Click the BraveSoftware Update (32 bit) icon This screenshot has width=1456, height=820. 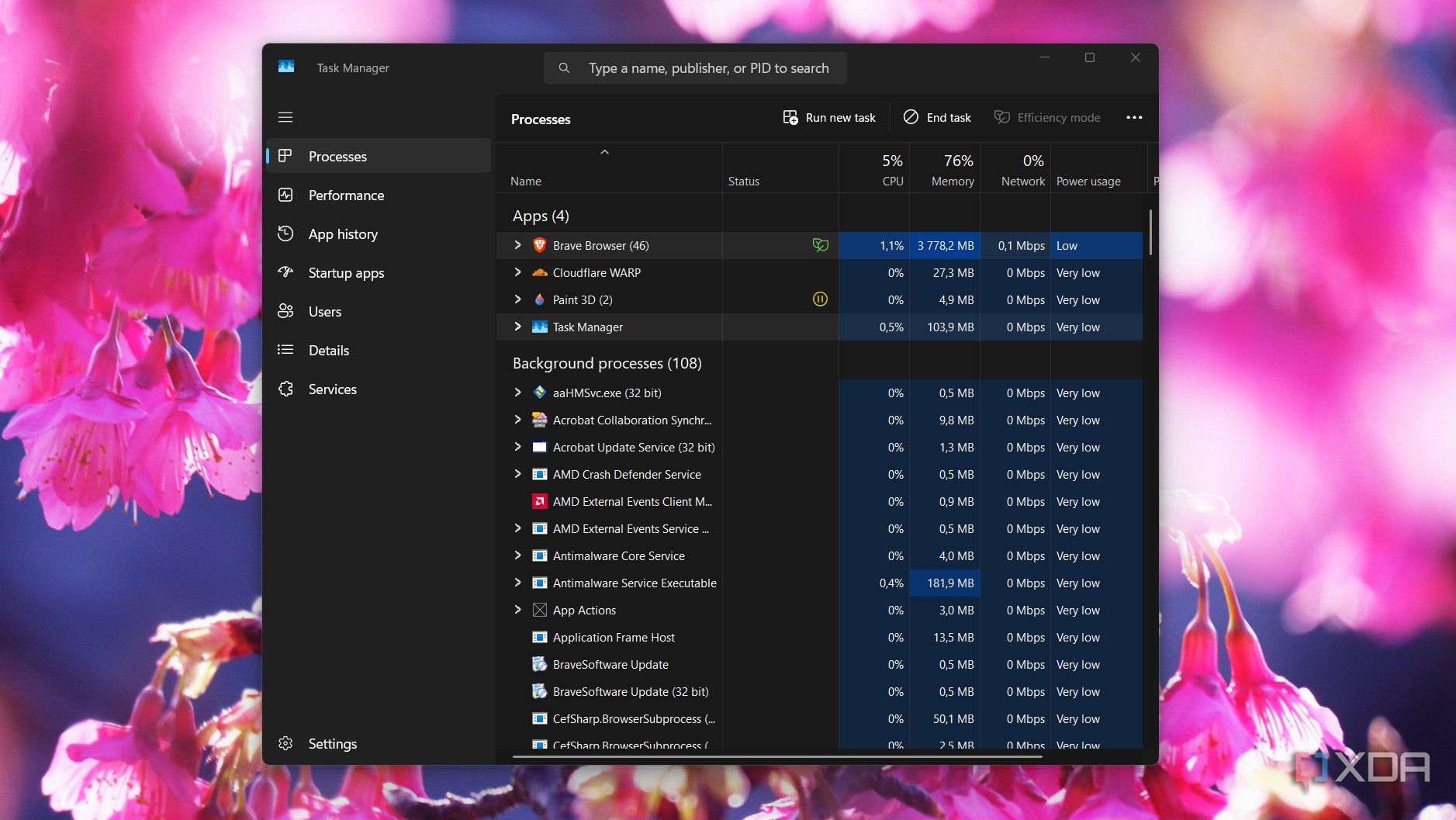540,691
